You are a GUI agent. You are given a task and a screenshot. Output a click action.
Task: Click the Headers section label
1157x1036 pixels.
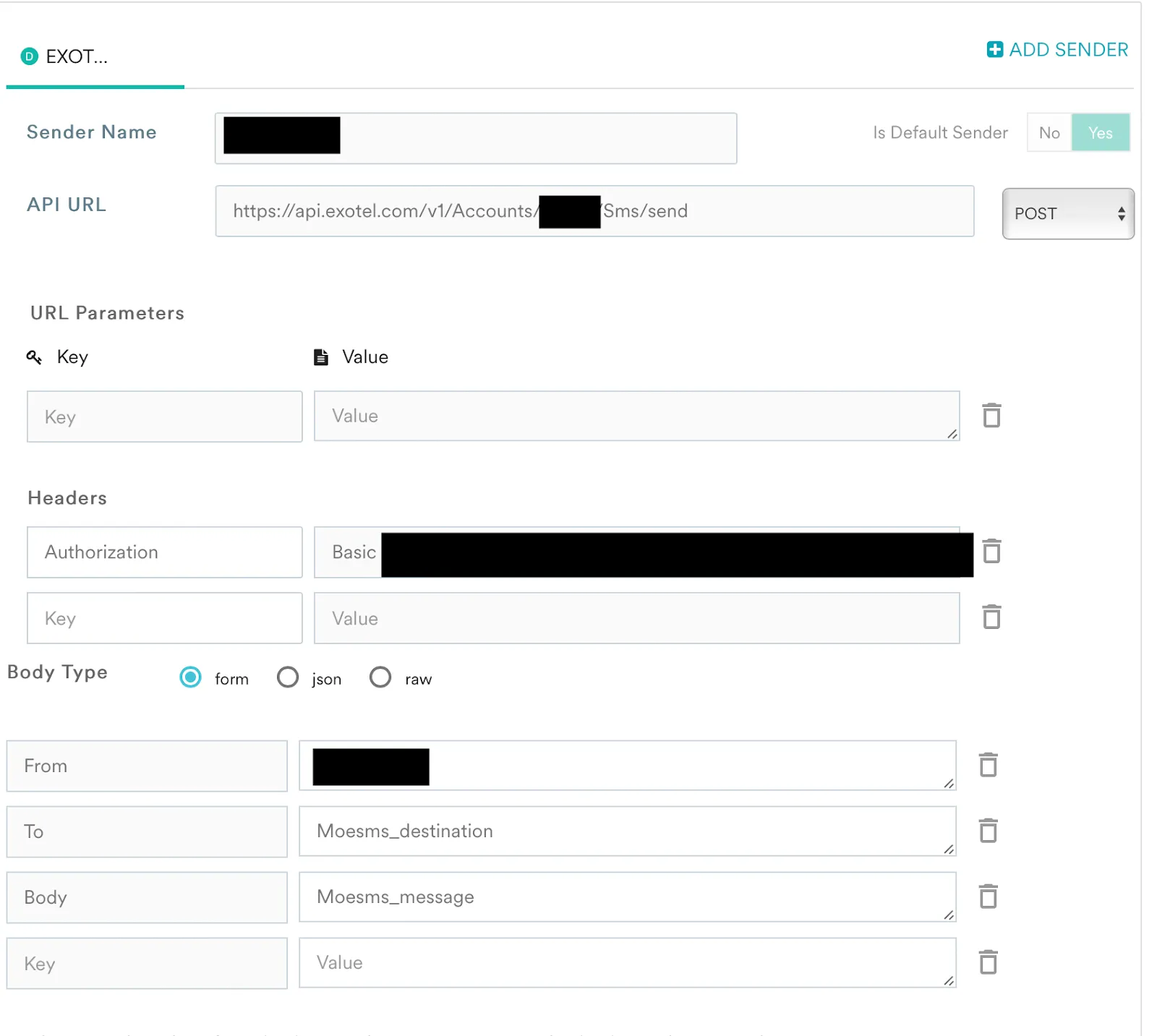tap(67, 498)
